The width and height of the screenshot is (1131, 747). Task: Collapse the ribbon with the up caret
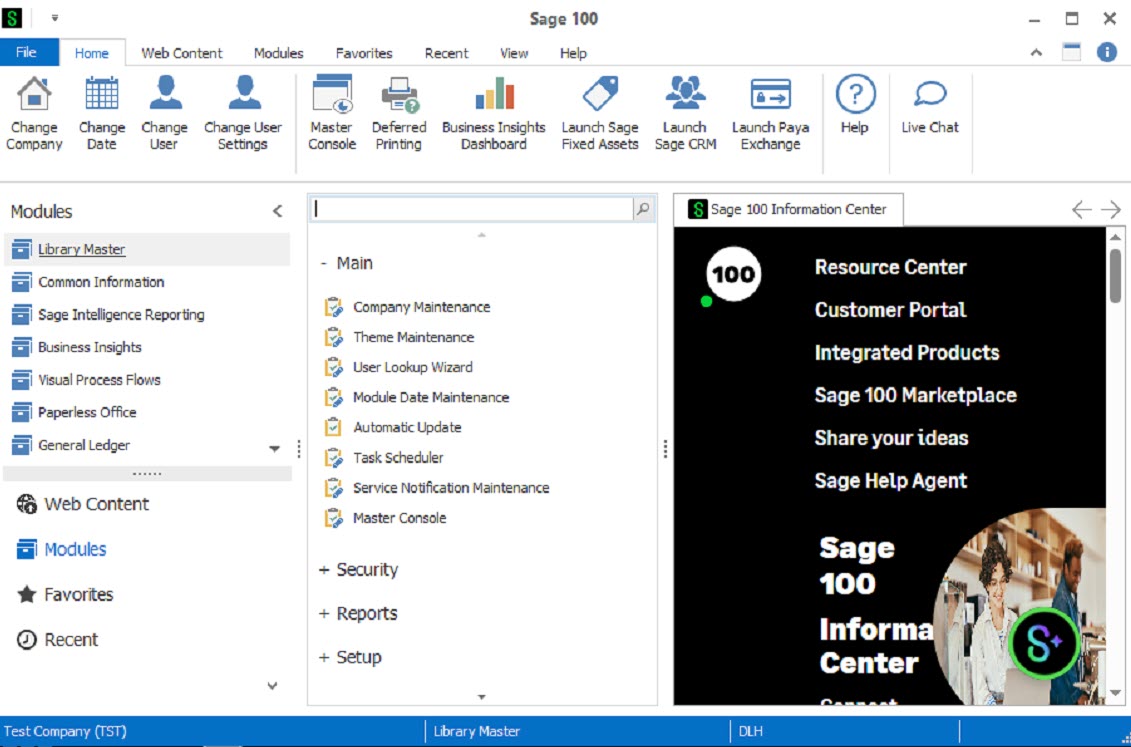tap(1037, 52)
